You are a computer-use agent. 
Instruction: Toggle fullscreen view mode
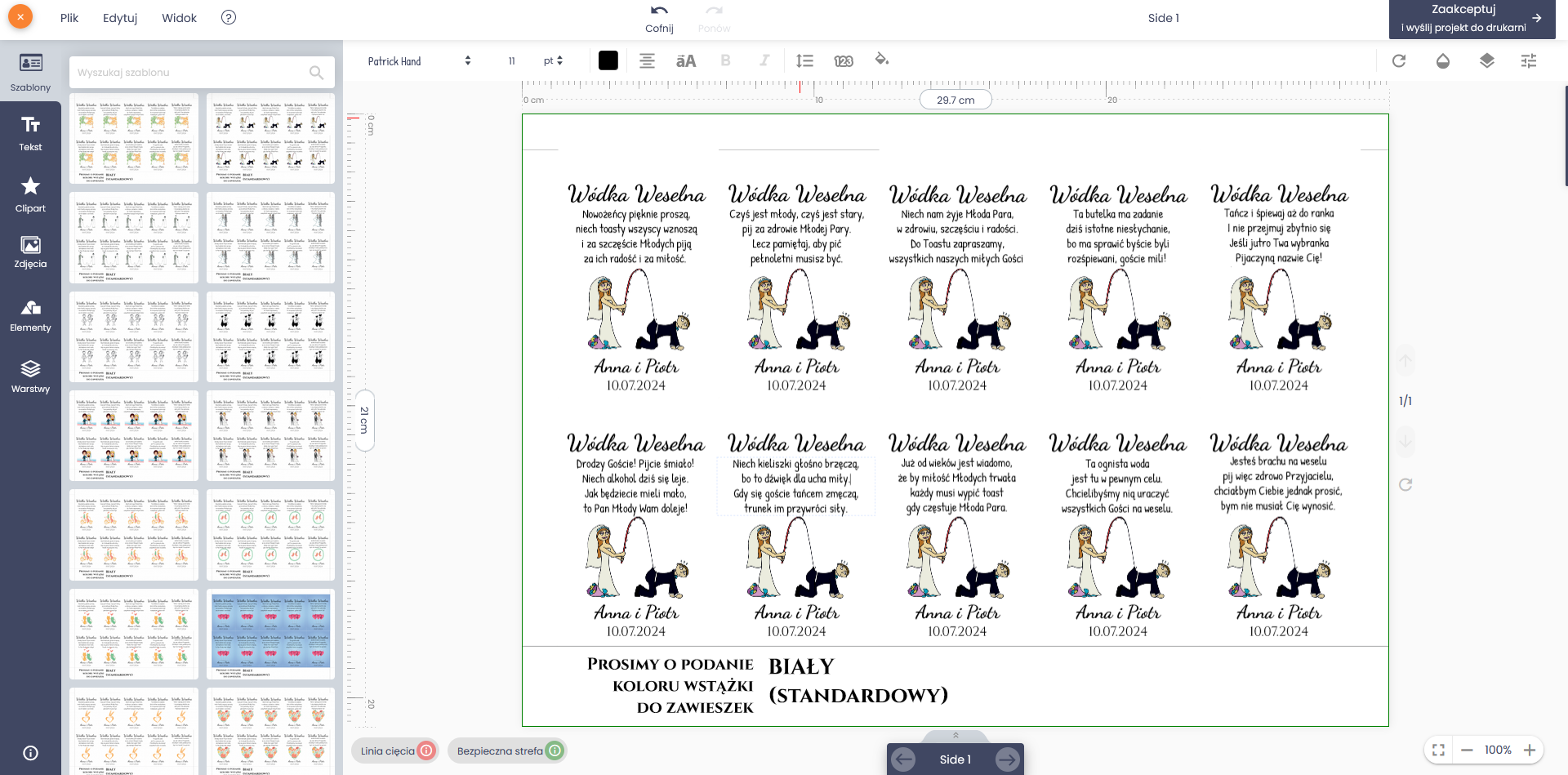[1439, 750]
